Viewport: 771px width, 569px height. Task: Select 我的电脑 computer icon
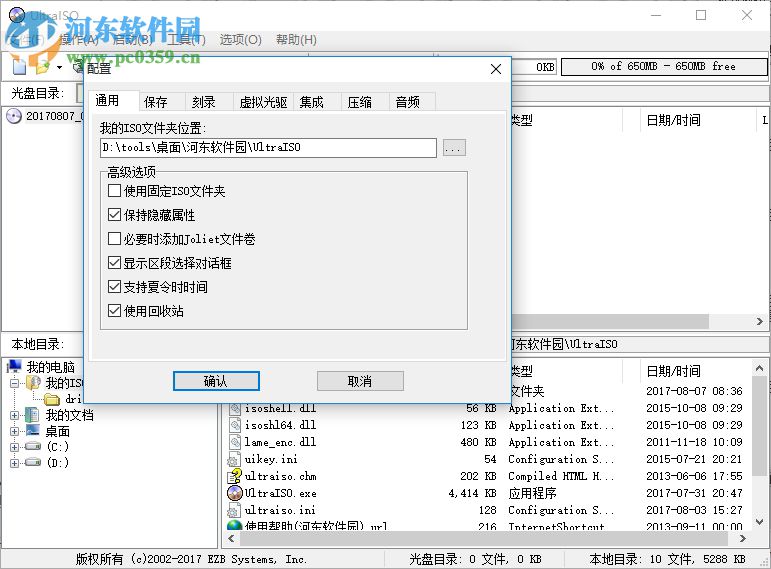point(14,366)
